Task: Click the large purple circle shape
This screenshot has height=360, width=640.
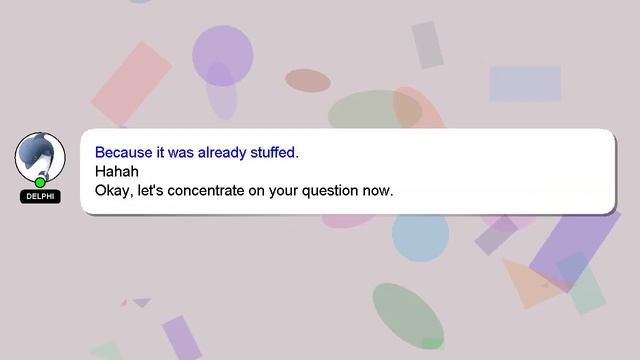Action: pyautogui.click(x=222, y=56)
